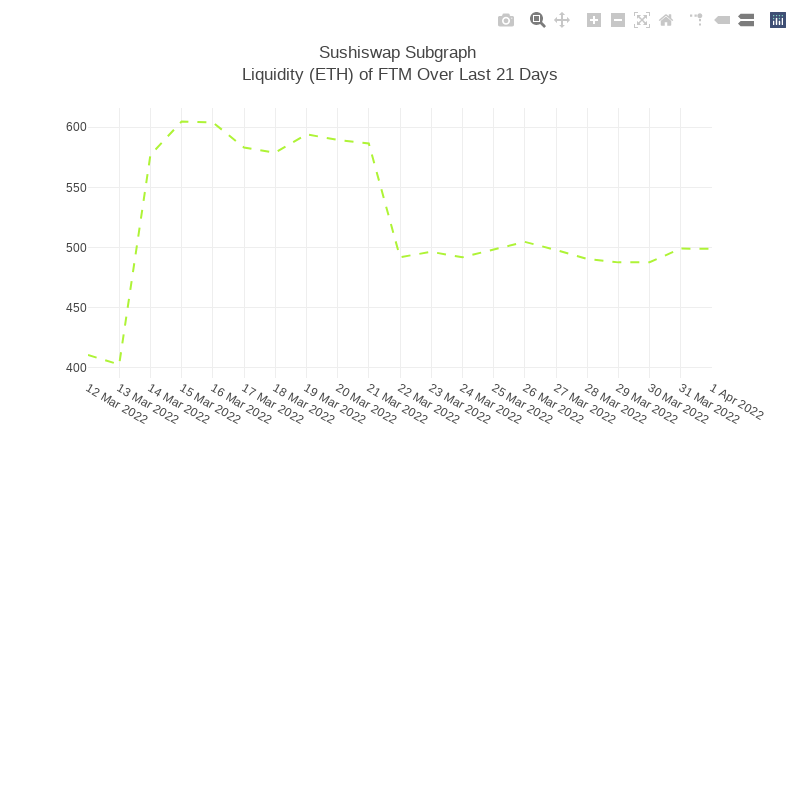
Task: Toggle spike lines on the chart
Action: tap(696, 20)
